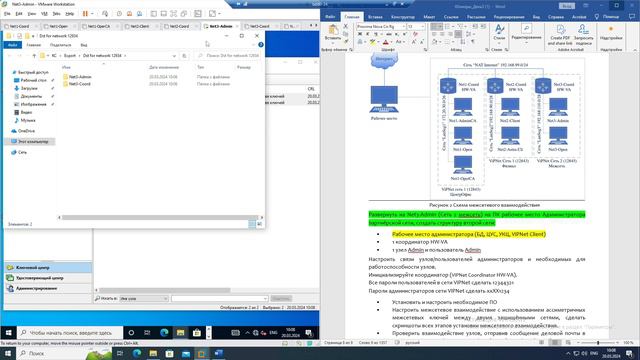Open Word's font color dropdown arrow
Image resolution: width=640 pixels, height=360 pixels.
click(391, 42)
